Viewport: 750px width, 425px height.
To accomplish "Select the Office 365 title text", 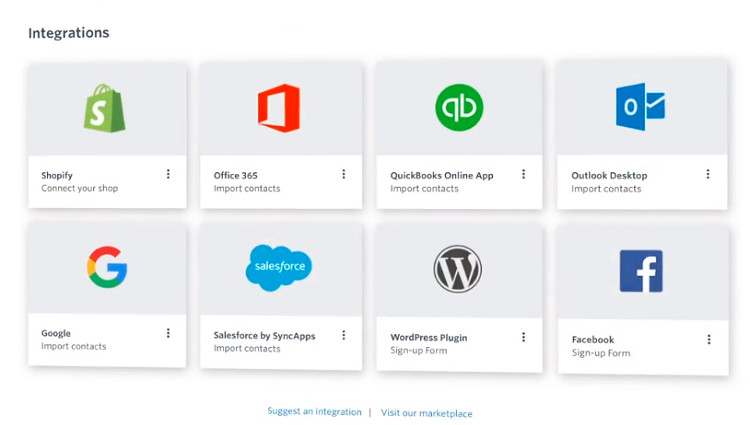I will [x=235, y=175].
